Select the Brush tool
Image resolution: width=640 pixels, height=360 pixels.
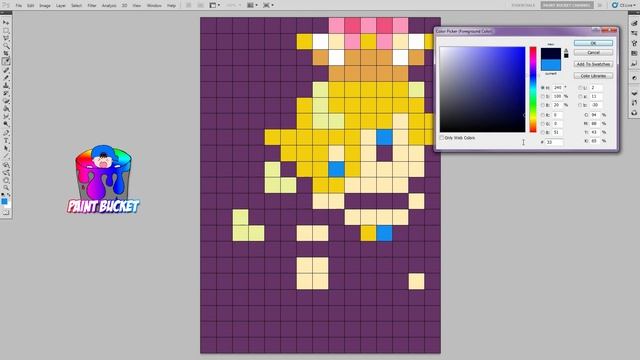(6, 77)
